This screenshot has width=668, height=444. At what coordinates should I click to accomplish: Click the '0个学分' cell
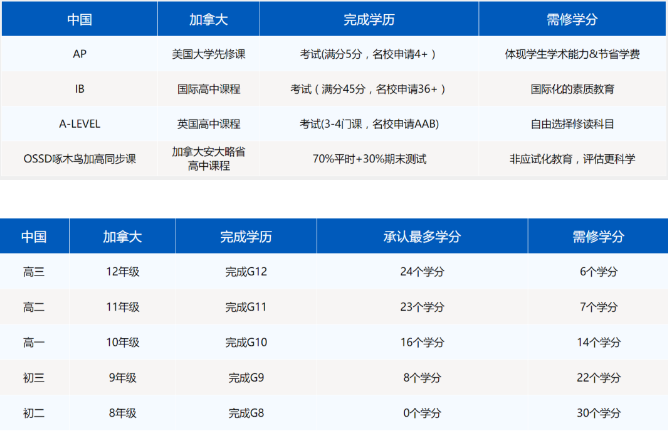(422, 413)
